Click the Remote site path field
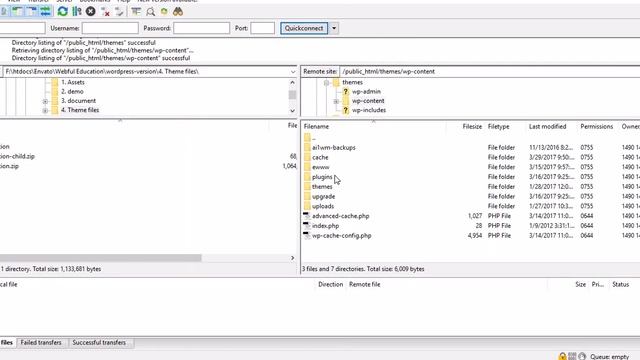Image resolution: width=640 pixels, height=360 pixels. [x=490, y=71]
